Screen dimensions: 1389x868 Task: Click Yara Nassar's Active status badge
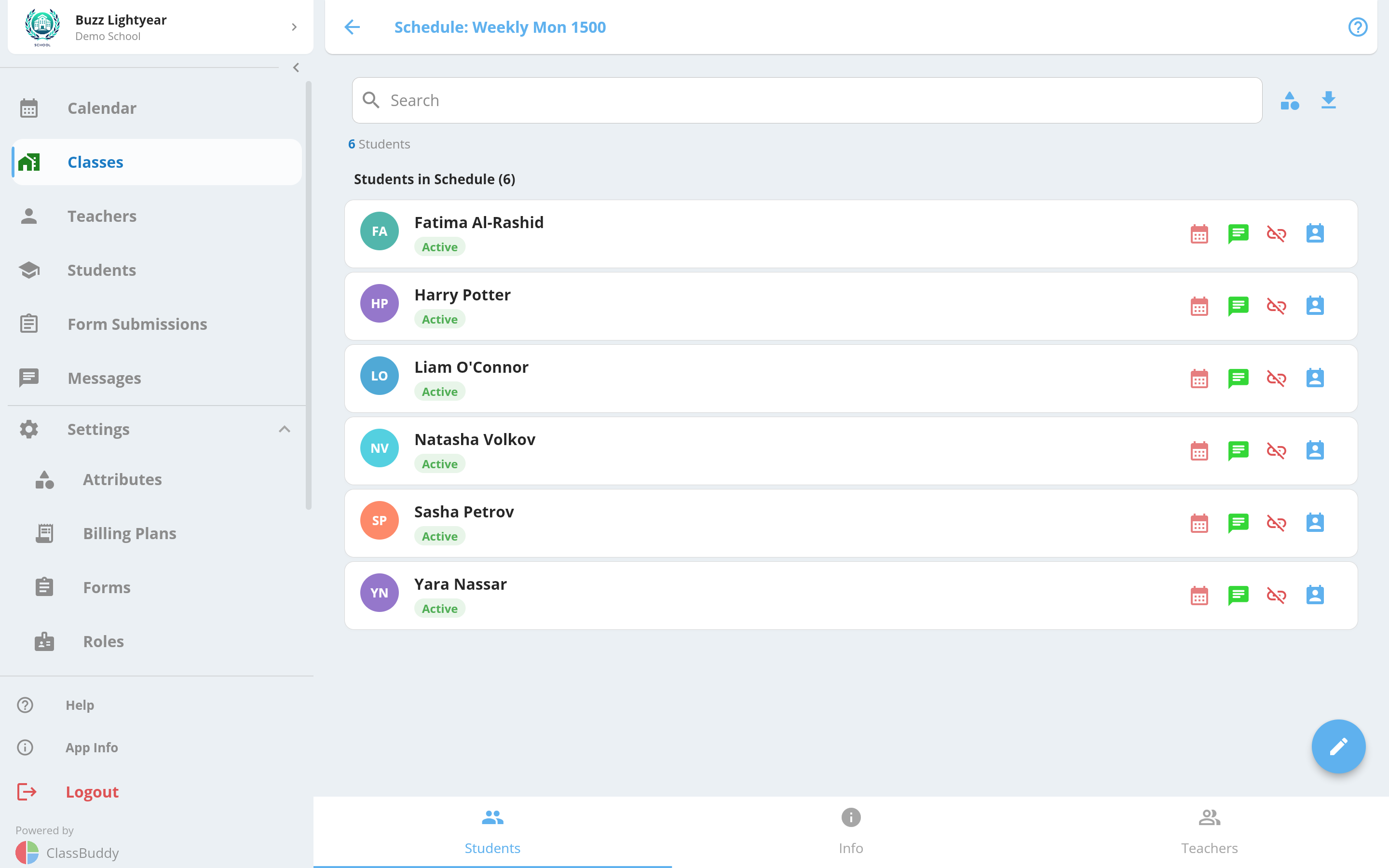pyautogui.click(x=440, y=609)
